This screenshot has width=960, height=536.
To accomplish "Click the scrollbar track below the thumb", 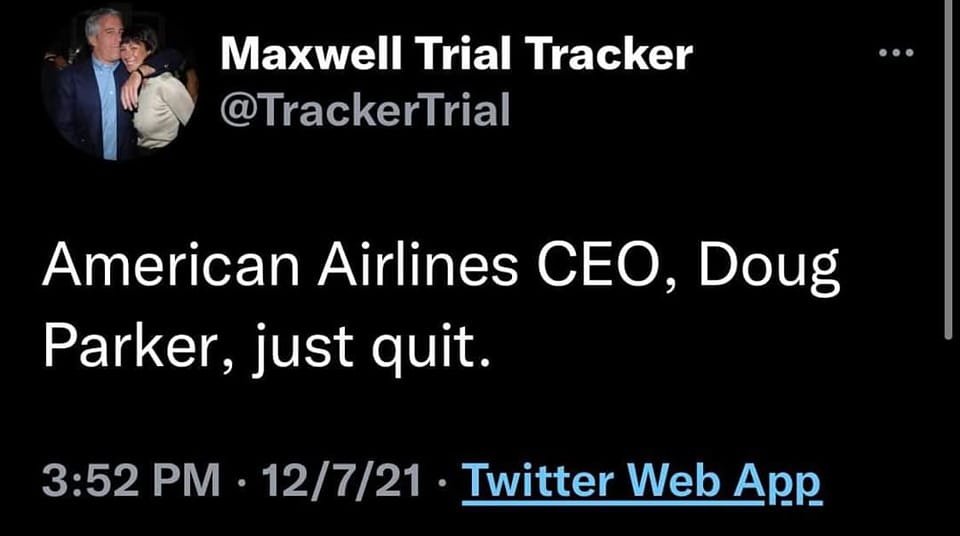I will (x=948, y=440).
